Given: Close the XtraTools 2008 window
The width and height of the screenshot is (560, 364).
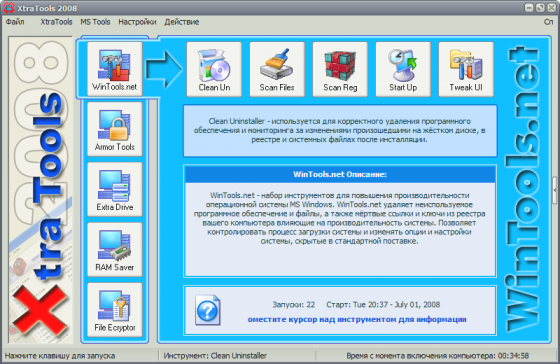Looking at the screenshot, I should (x=551, y=8).
